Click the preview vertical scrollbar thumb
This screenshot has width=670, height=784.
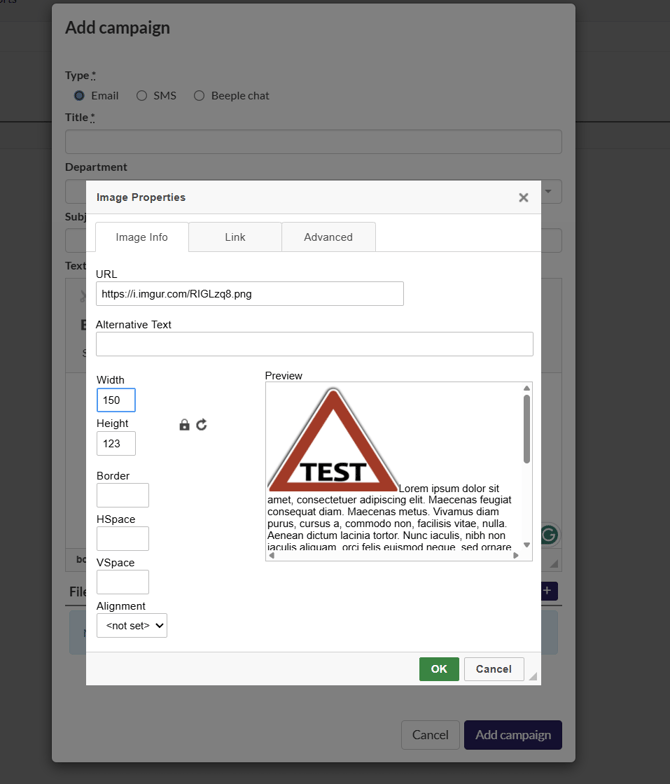pos(526,429)
